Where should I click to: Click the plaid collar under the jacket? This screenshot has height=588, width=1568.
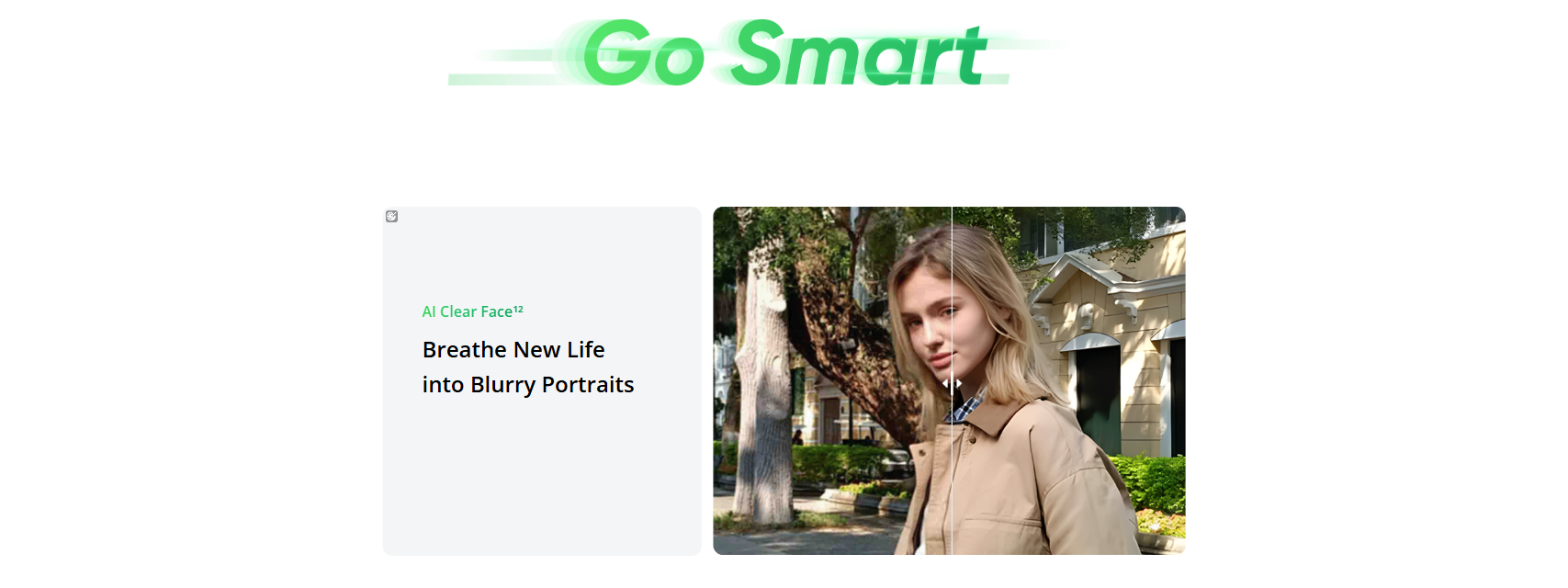964,405
